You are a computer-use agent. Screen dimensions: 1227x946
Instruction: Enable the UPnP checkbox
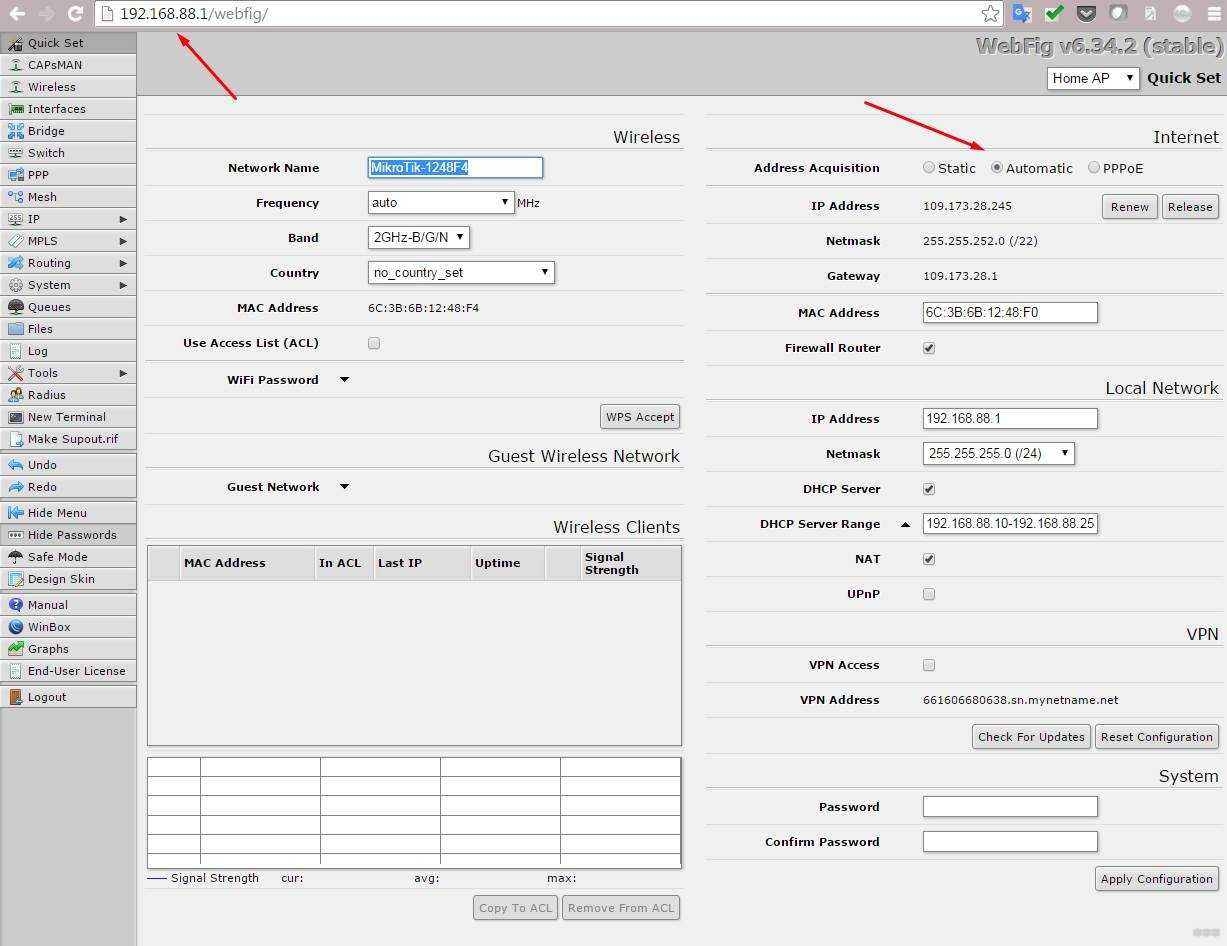point(929,594)
